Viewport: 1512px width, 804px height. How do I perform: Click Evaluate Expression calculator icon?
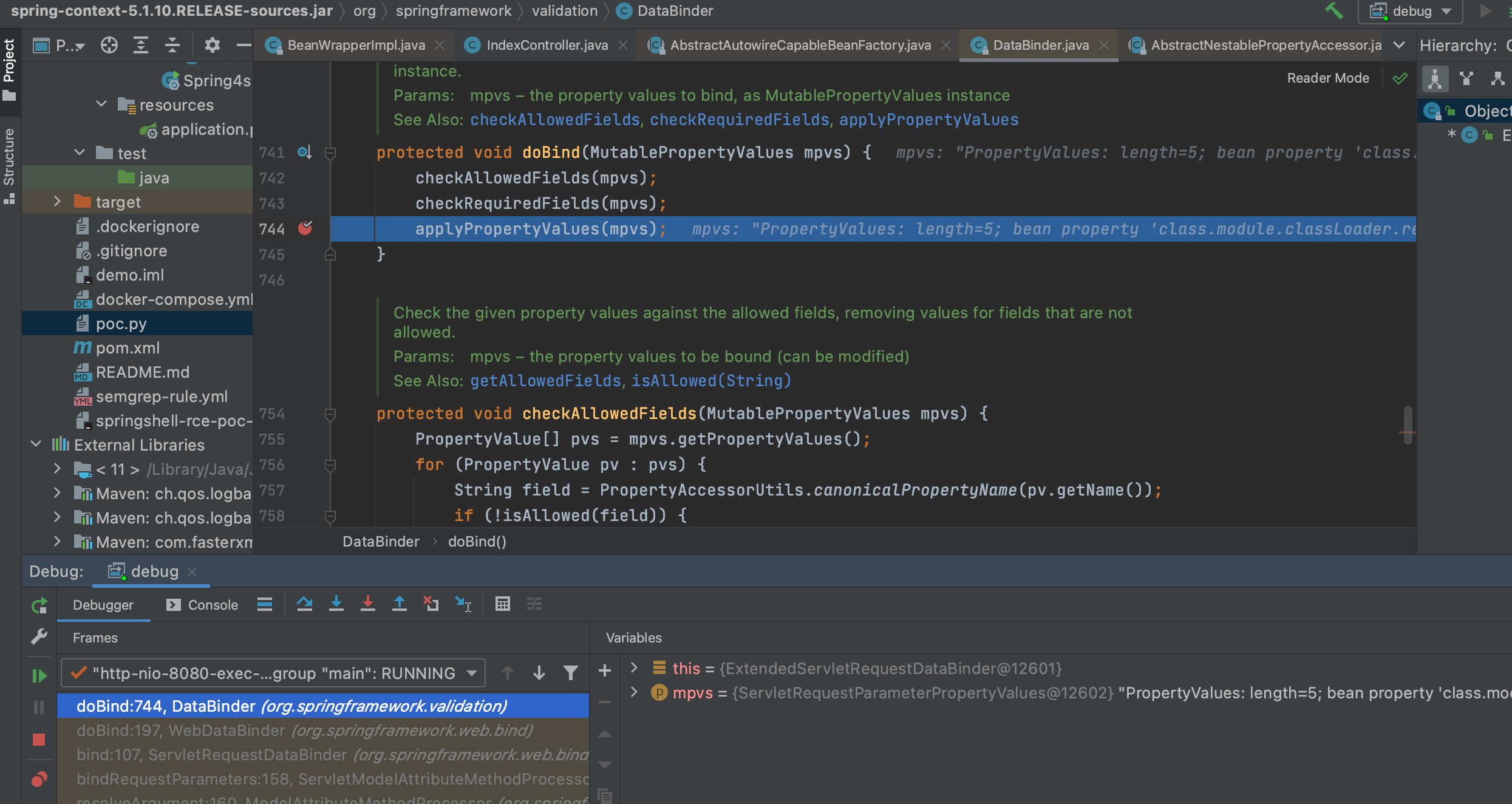tap(503, 604)
